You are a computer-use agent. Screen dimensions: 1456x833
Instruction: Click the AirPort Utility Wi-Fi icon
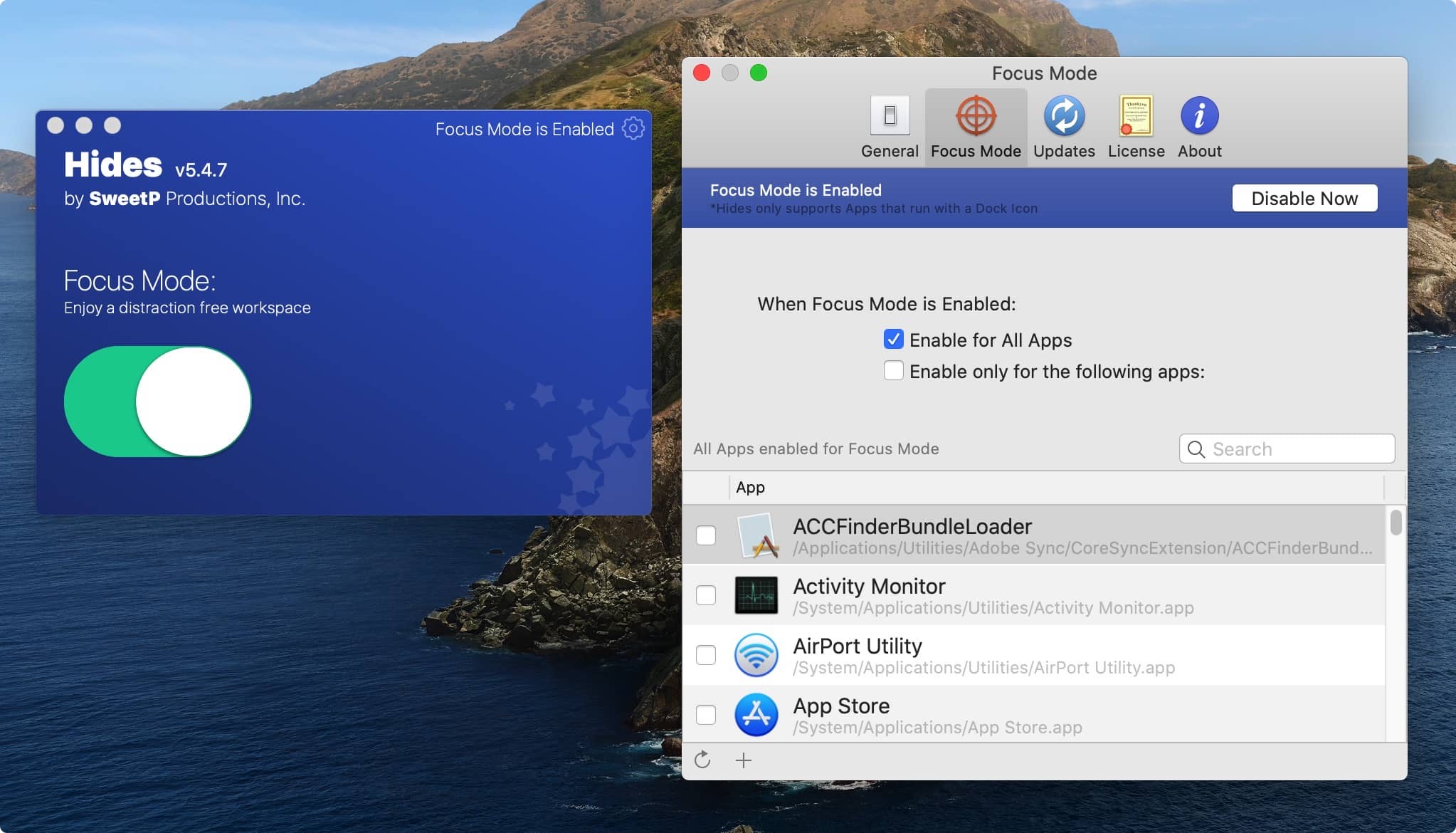756,655
